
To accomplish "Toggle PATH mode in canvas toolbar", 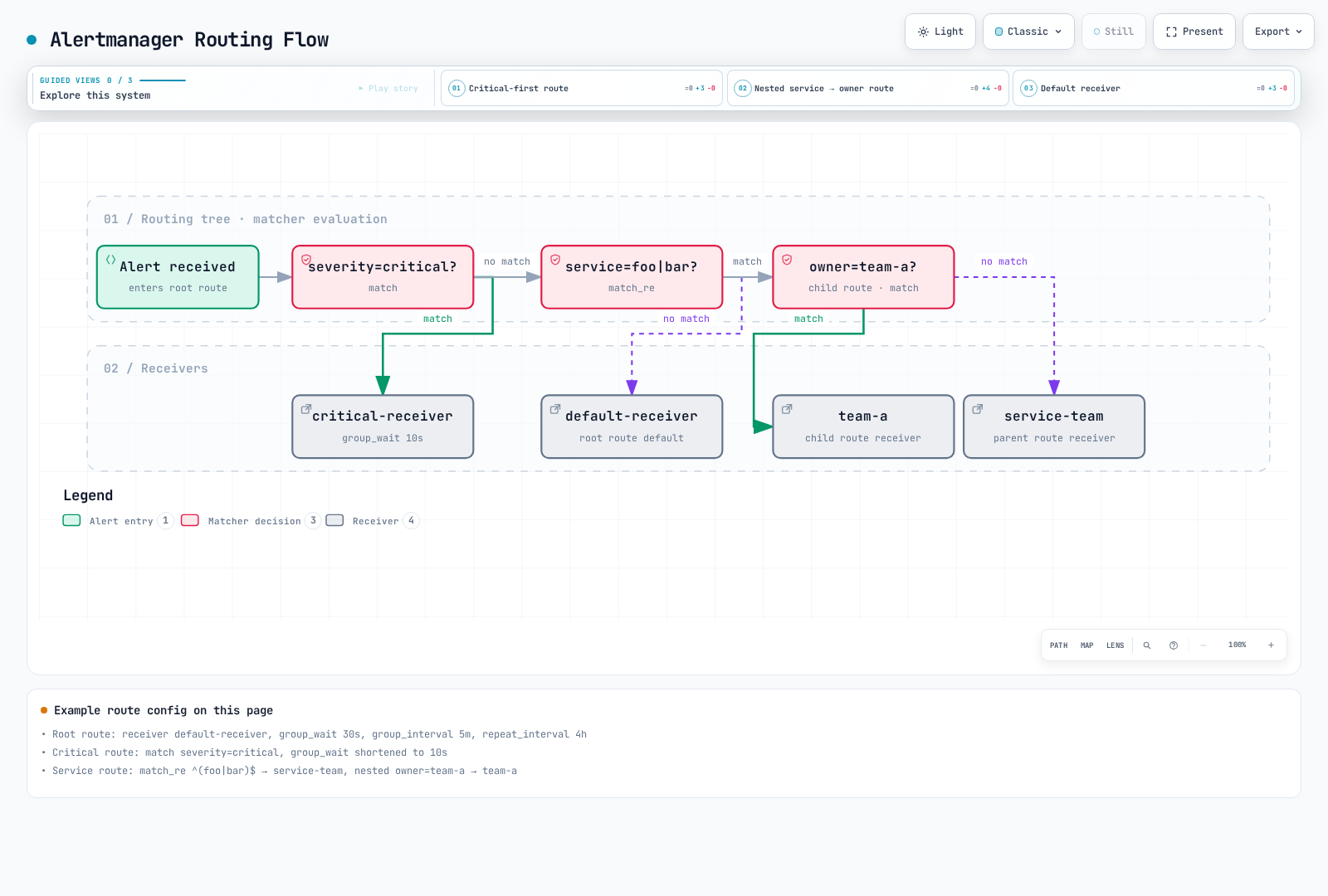I will tap(1059, 645).
